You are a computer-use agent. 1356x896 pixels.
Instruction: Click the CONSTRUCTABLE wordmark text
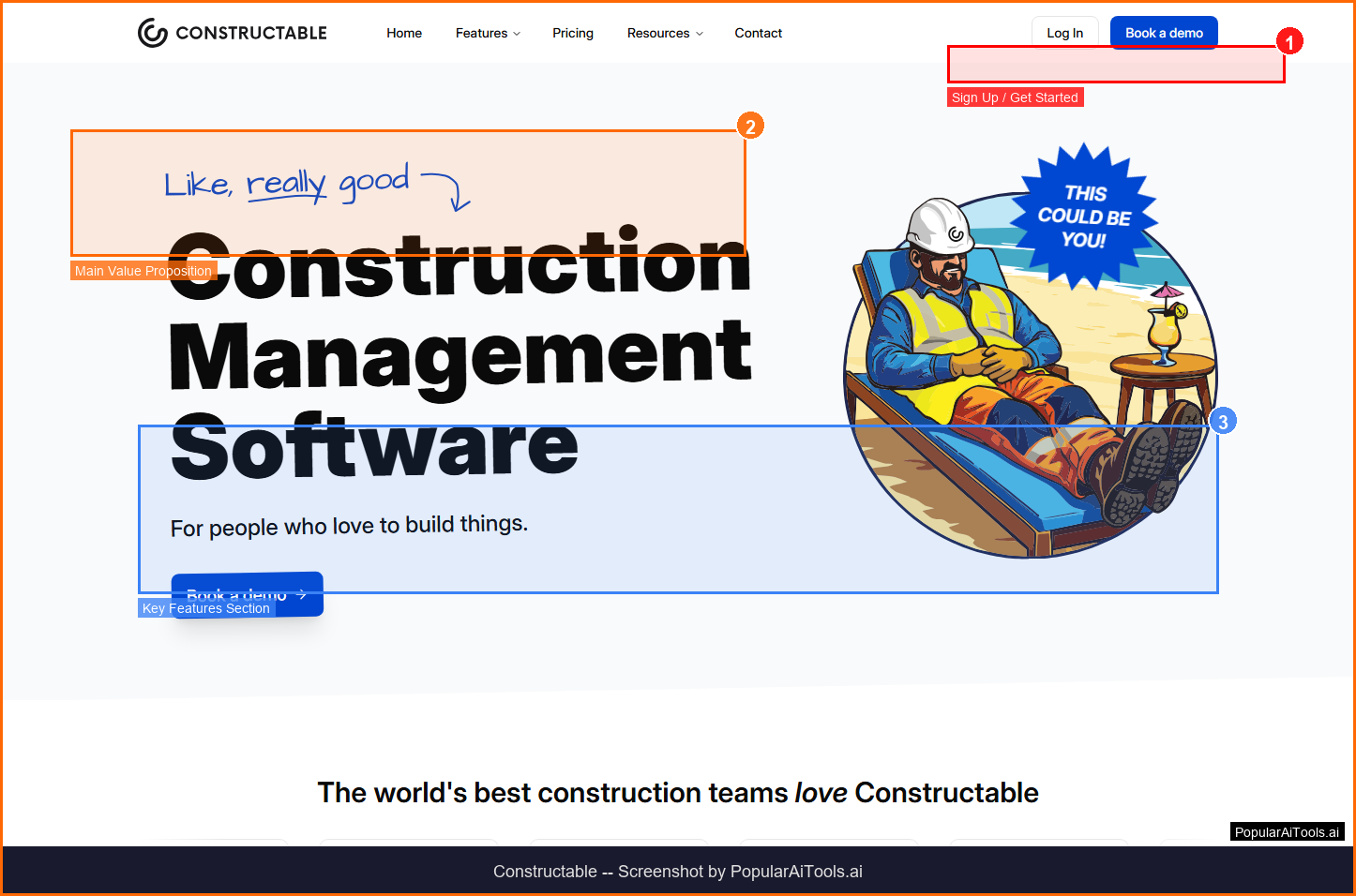tap(251, 33)
